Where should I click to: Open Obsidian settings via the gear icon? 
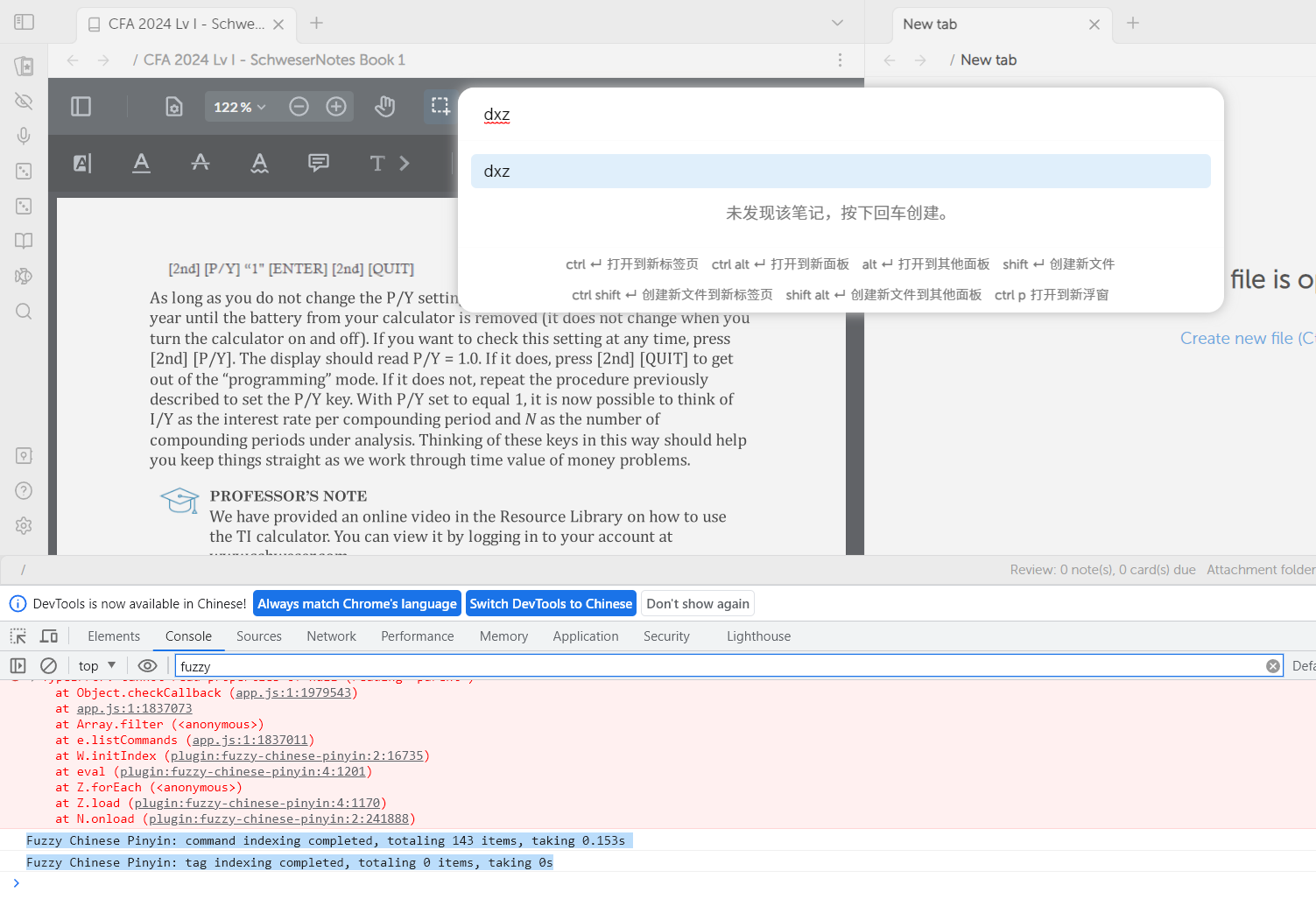click(24, 525)
